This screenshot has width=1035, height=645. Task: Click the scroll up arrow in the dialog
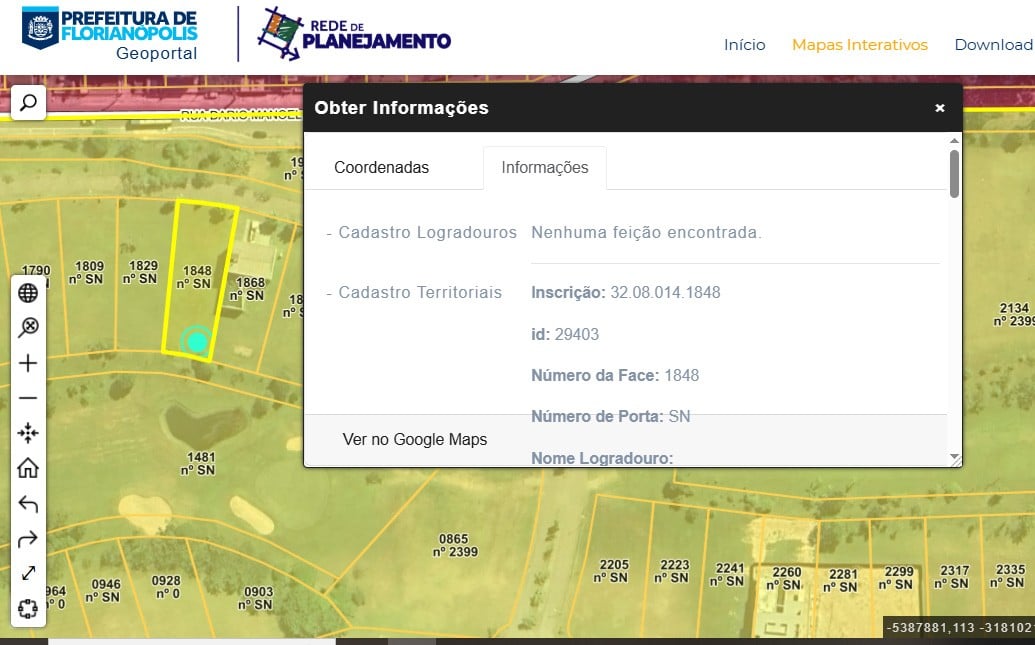(954, 141)
